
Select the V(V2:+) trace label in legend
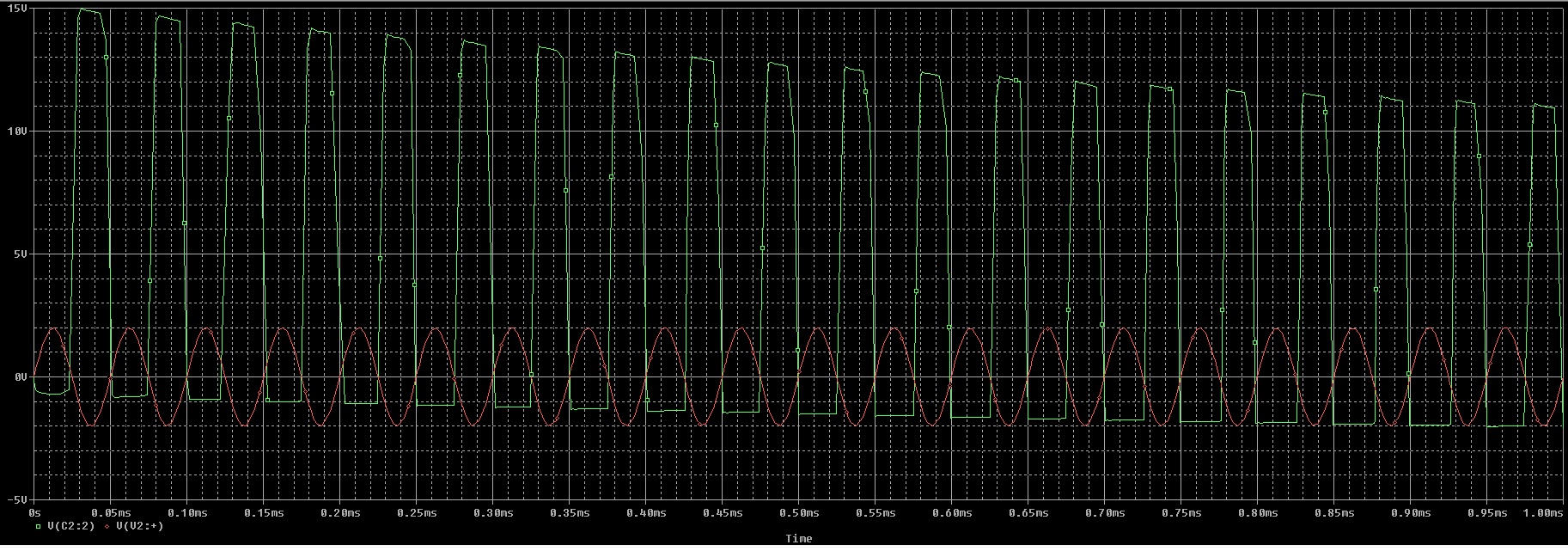(x=139, y=526)
